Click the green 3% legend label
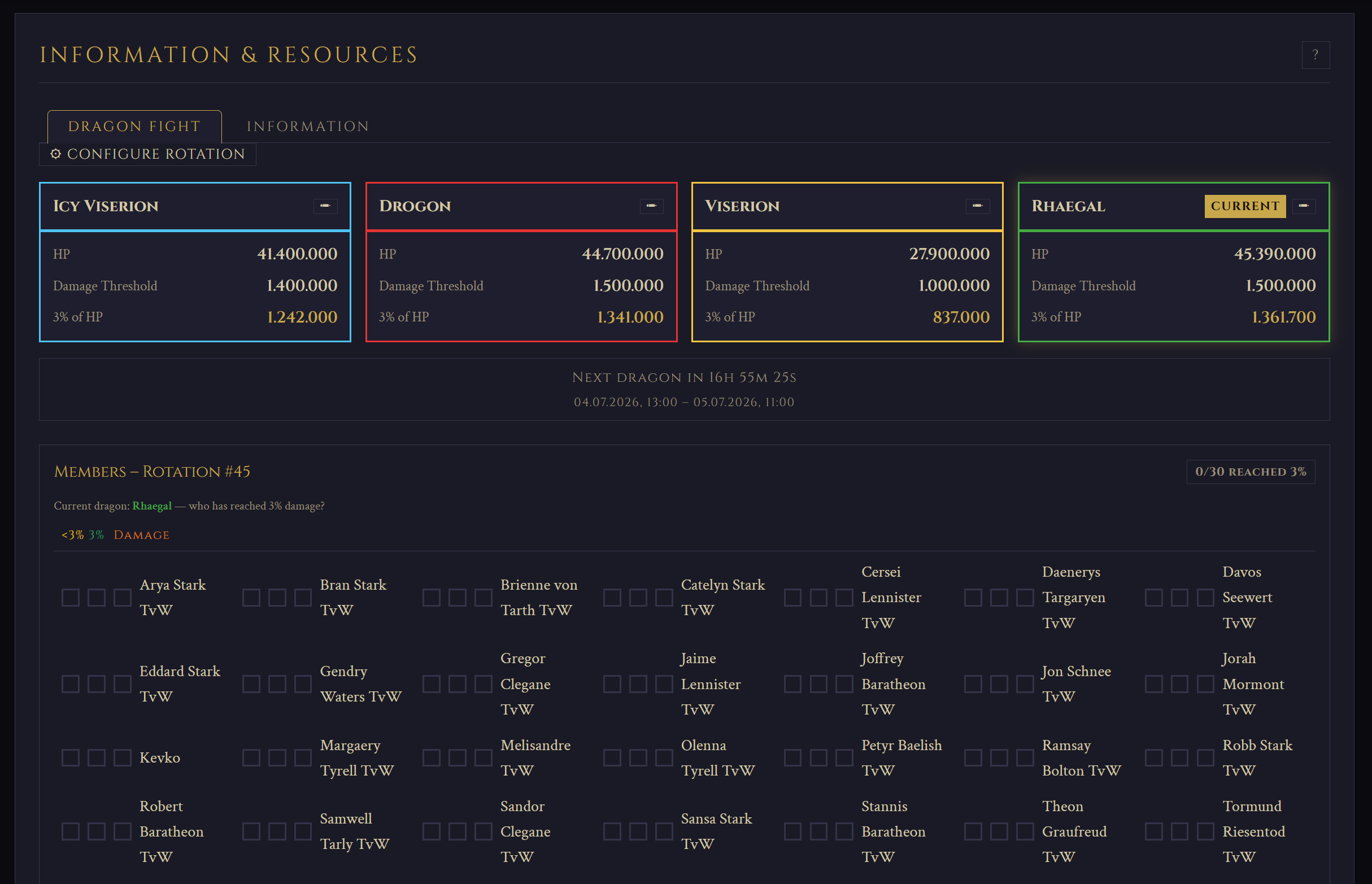 click(96, 535)
